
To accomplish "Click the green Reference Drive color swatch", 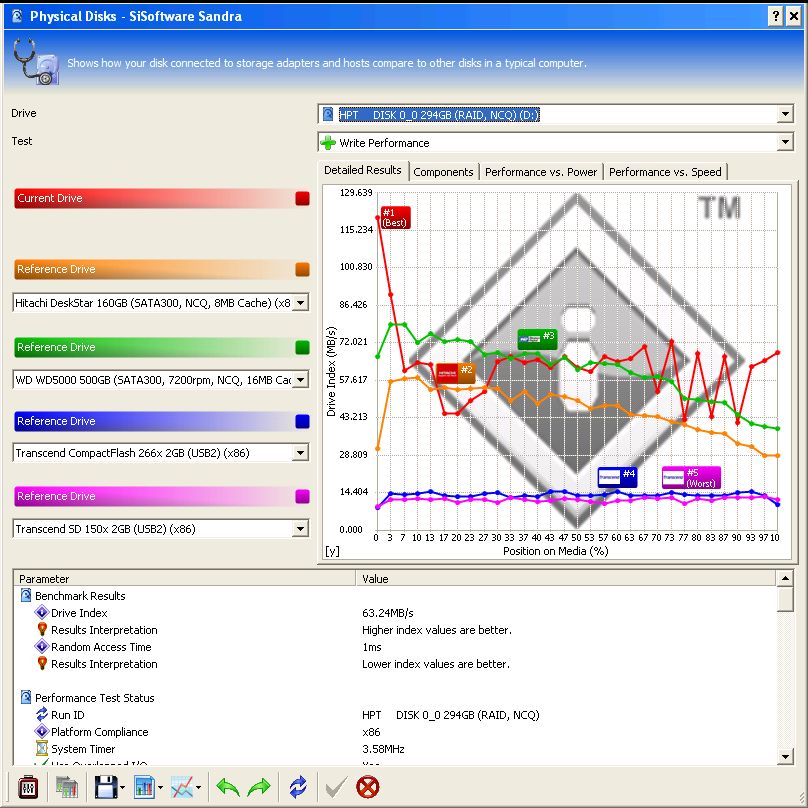I will tap(302, 347).
